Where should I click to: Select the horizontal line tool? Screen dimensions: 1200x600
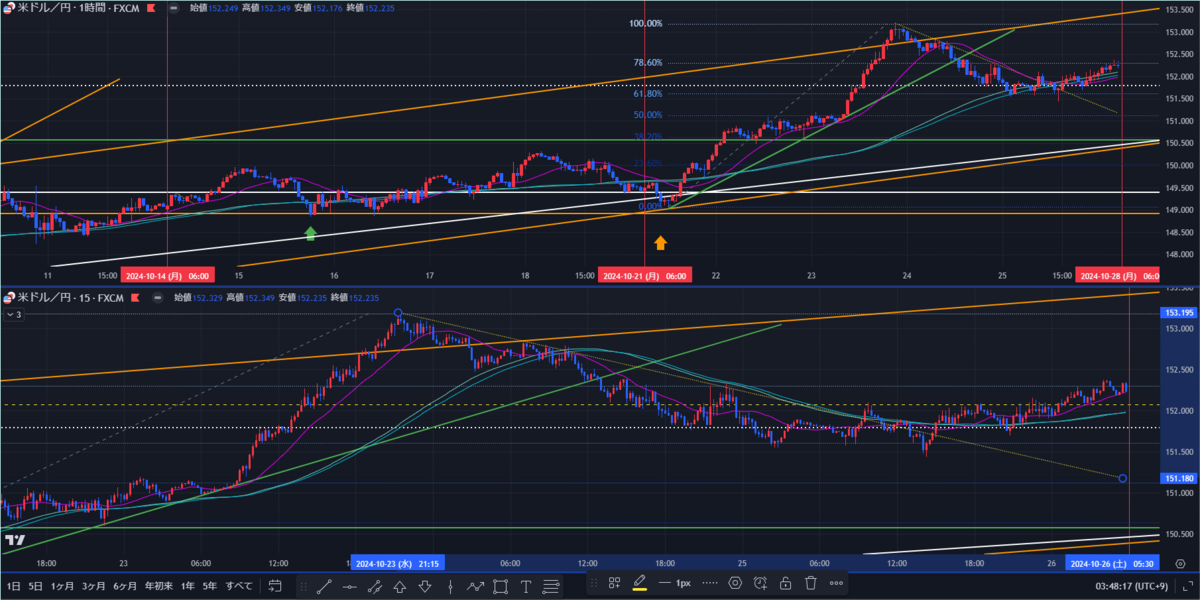point(349,586)
